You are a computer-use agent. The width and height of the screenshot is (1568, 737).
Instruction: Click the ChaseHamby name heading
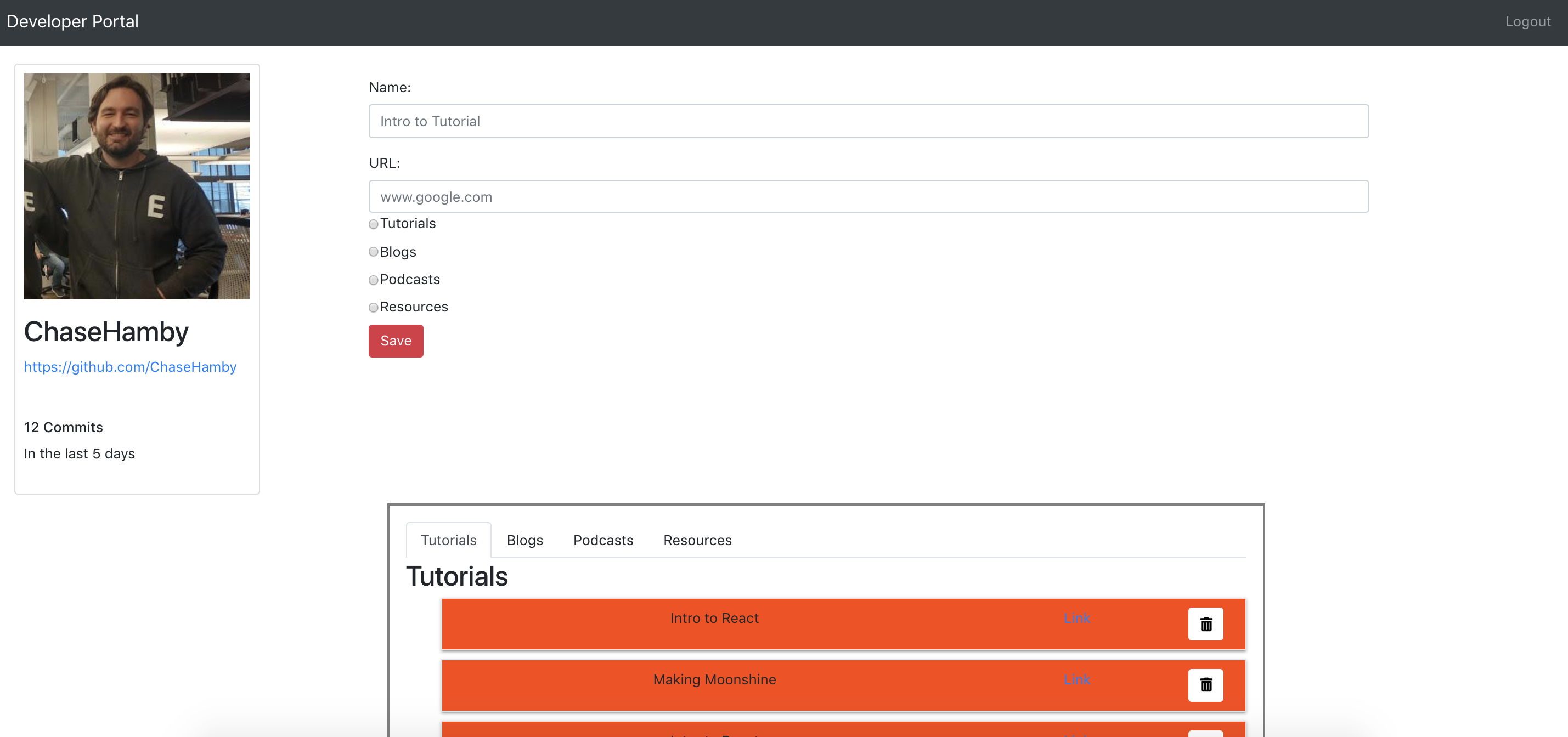tap(106, 332)
